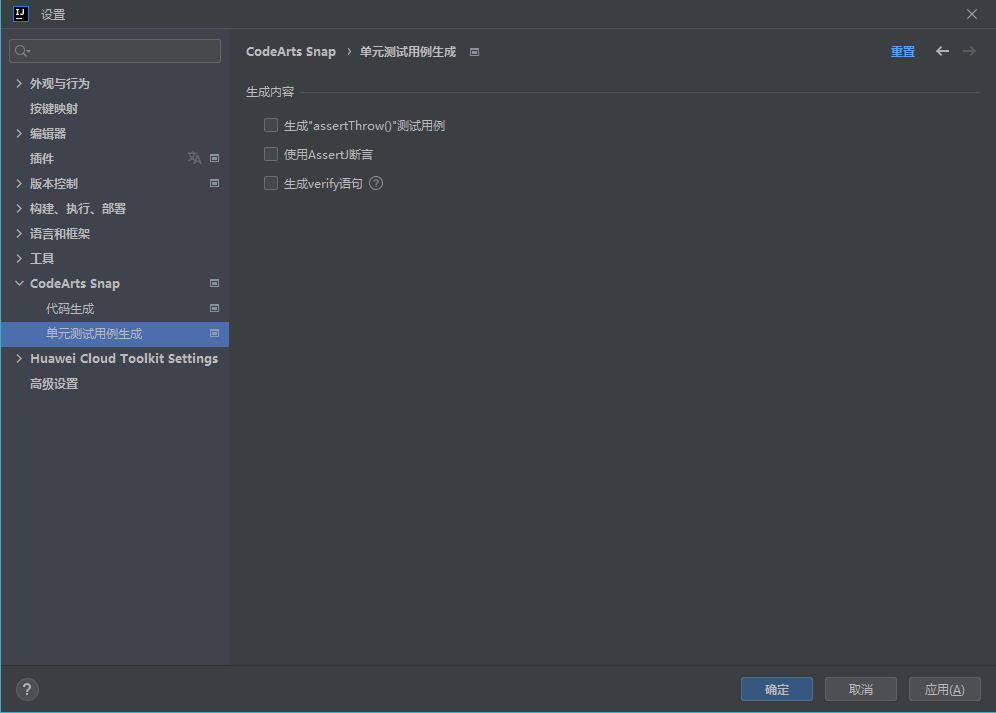This screenshot has height=713, width=996.
Task: Click the 重置 reset link
Action: tap(902, 51)
